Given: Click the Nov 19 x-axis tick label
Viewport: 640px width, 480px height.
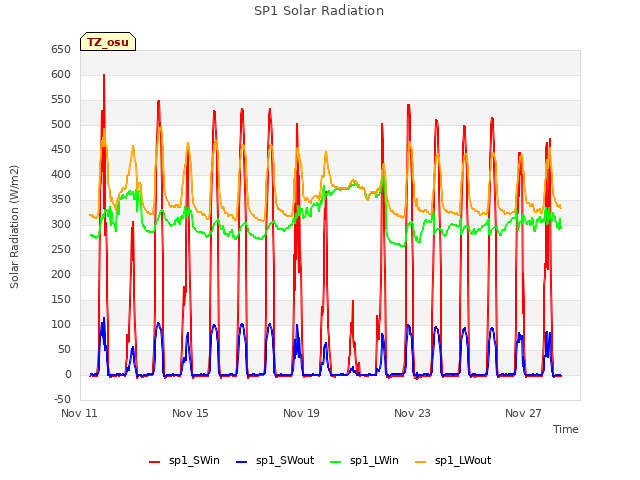Looking at the screenshot, I should [301, 413].
